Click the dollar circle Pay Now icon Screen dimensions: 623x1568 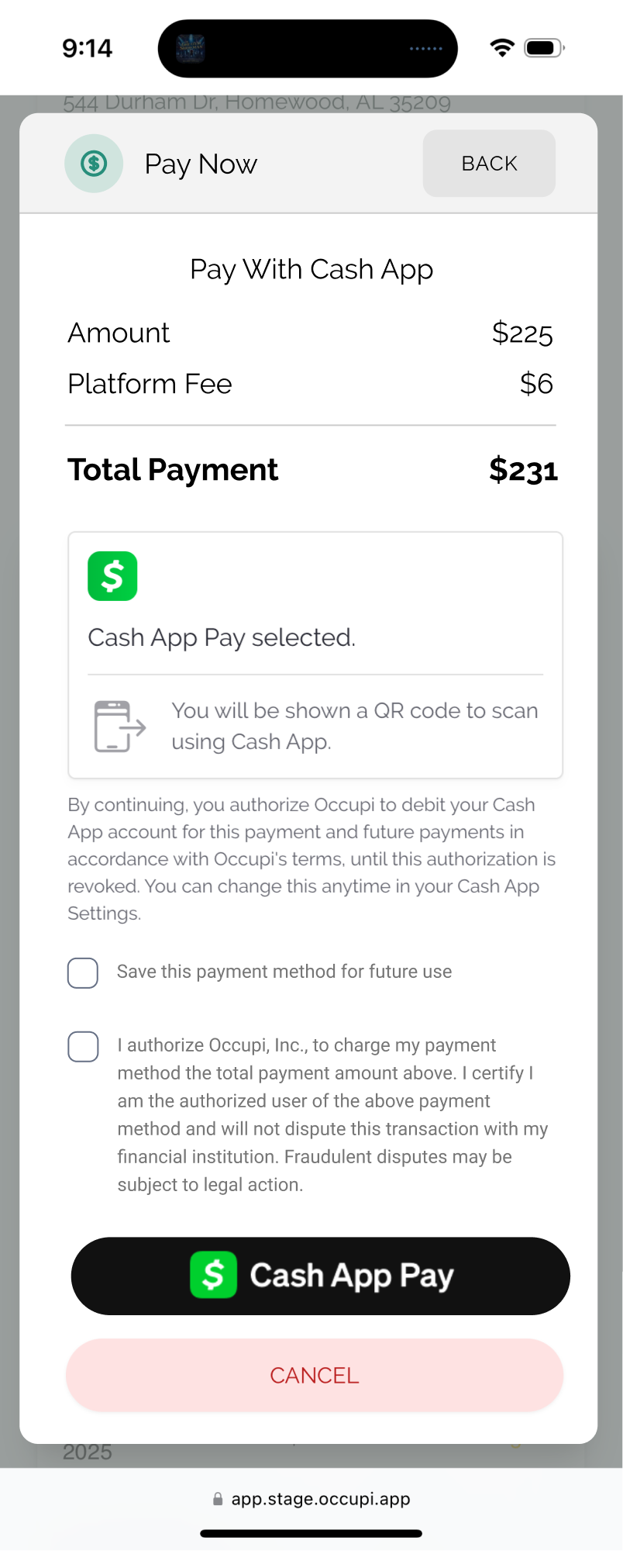(94, 164)
